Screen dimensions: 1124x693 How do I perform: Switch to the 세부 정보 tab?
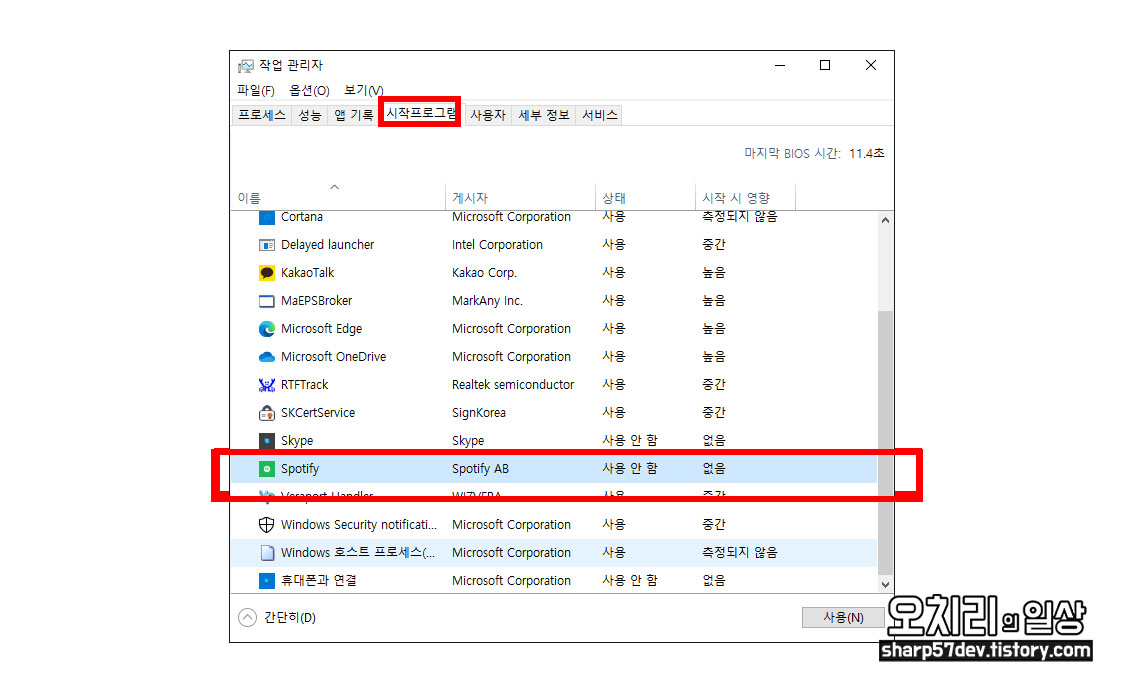click(x=543, y=115)
